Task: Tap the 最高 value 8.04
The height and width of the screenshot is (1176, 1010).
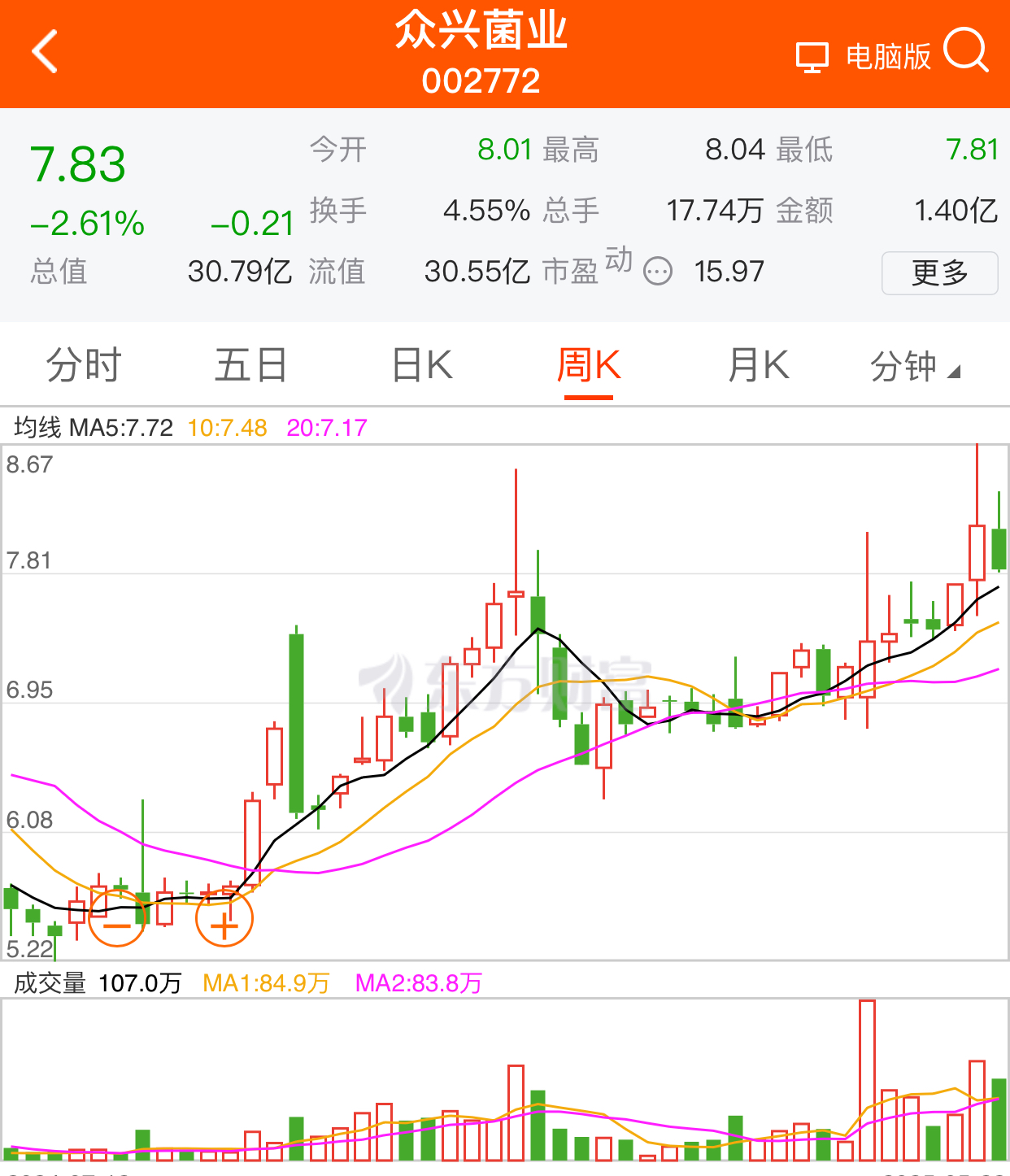Action: [735, 150]
